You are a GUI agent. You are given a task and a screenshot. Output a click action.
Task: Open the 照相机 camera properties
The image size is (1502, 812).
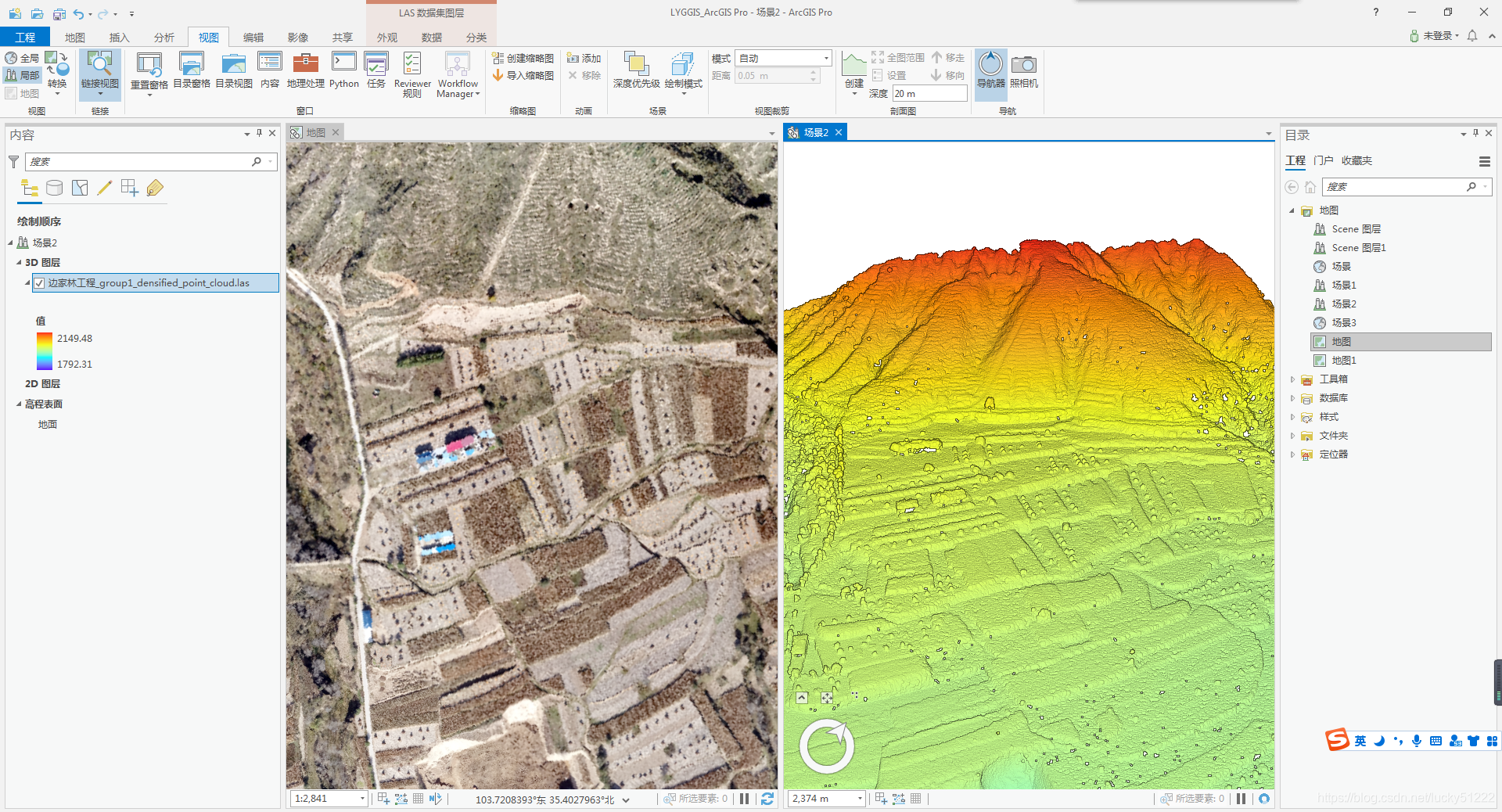click(x=1024, y=70)
